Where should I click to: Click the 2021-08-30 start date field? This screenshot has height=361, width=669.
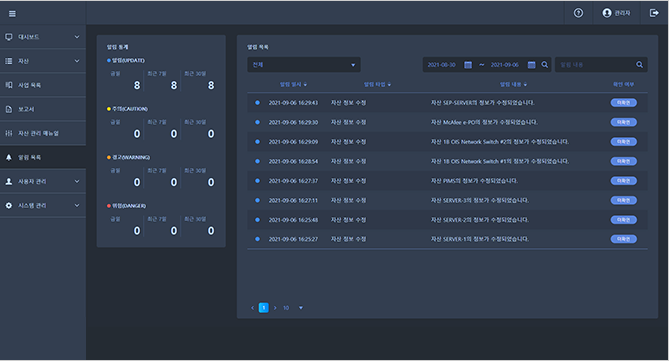(x=442, y=65)
